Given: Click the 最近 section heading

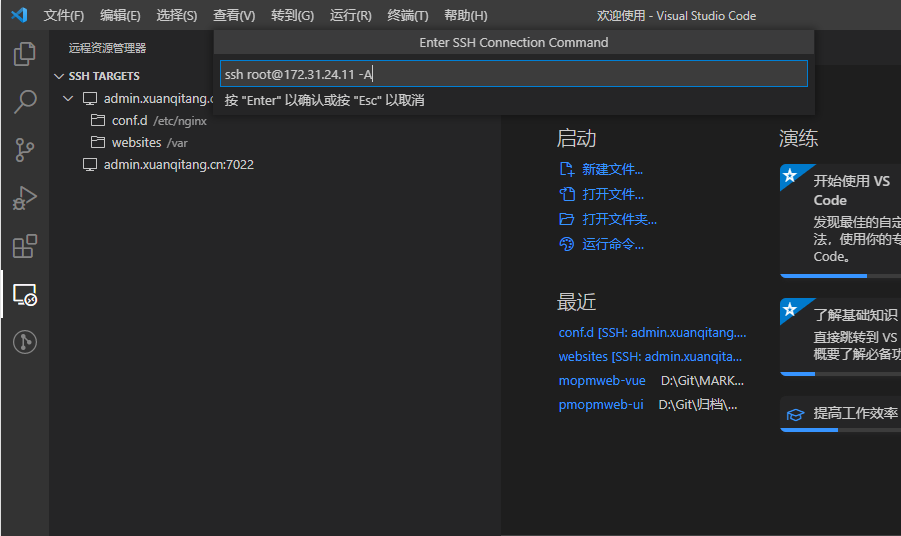Looking at the screenshot, I should 576,302.
